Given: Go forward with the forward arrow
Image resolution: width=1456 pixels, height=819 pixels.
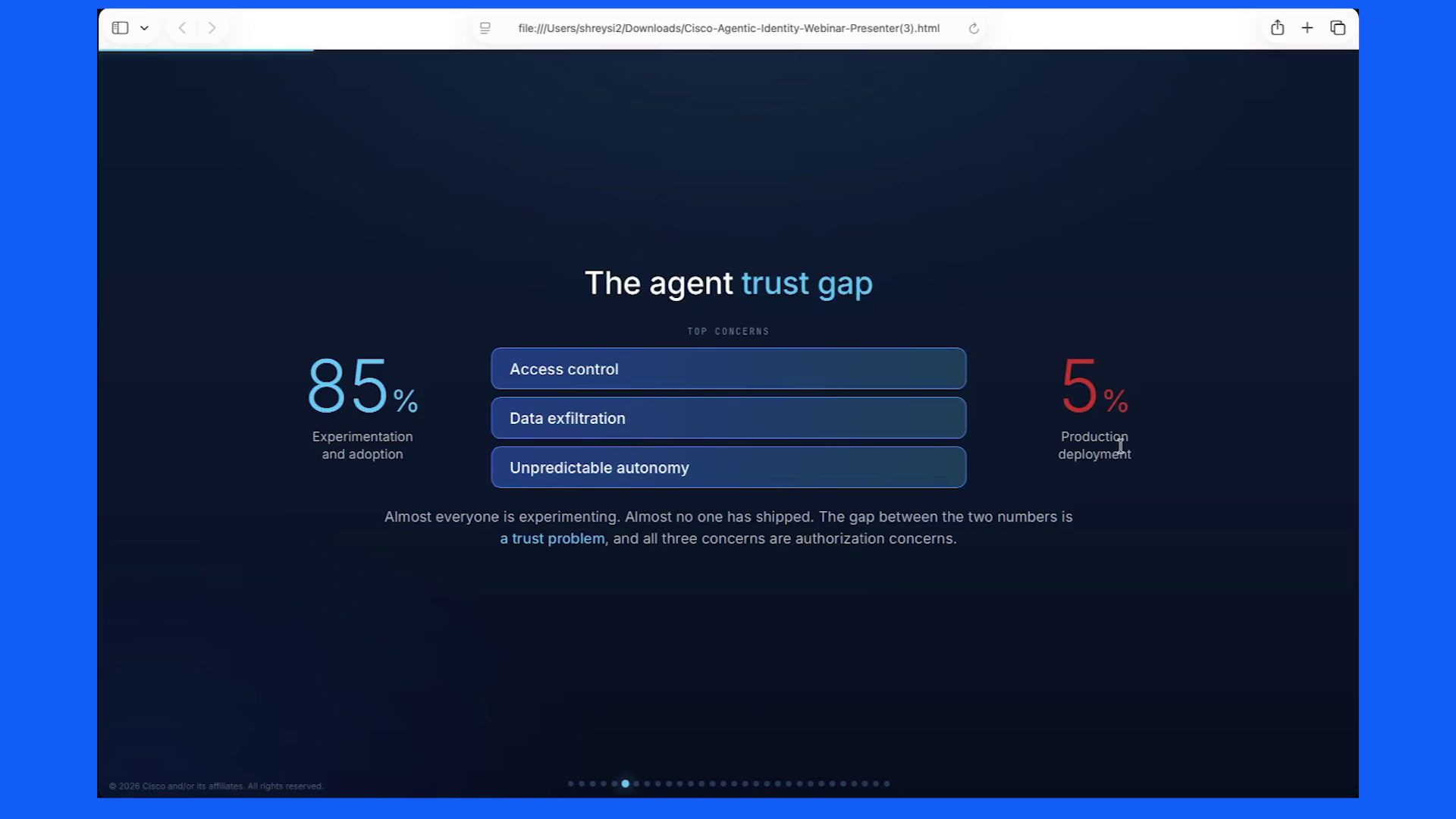Looking at the screenshot, I should tap(212, 28).
